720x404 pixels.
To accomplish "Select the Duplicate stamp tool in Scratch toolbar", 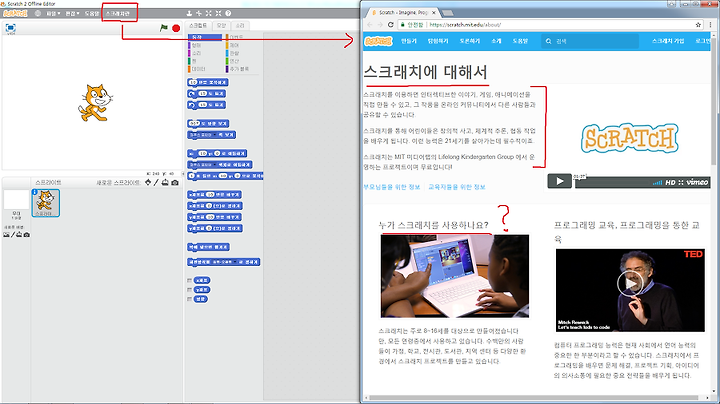I will (x=189, y=13).
